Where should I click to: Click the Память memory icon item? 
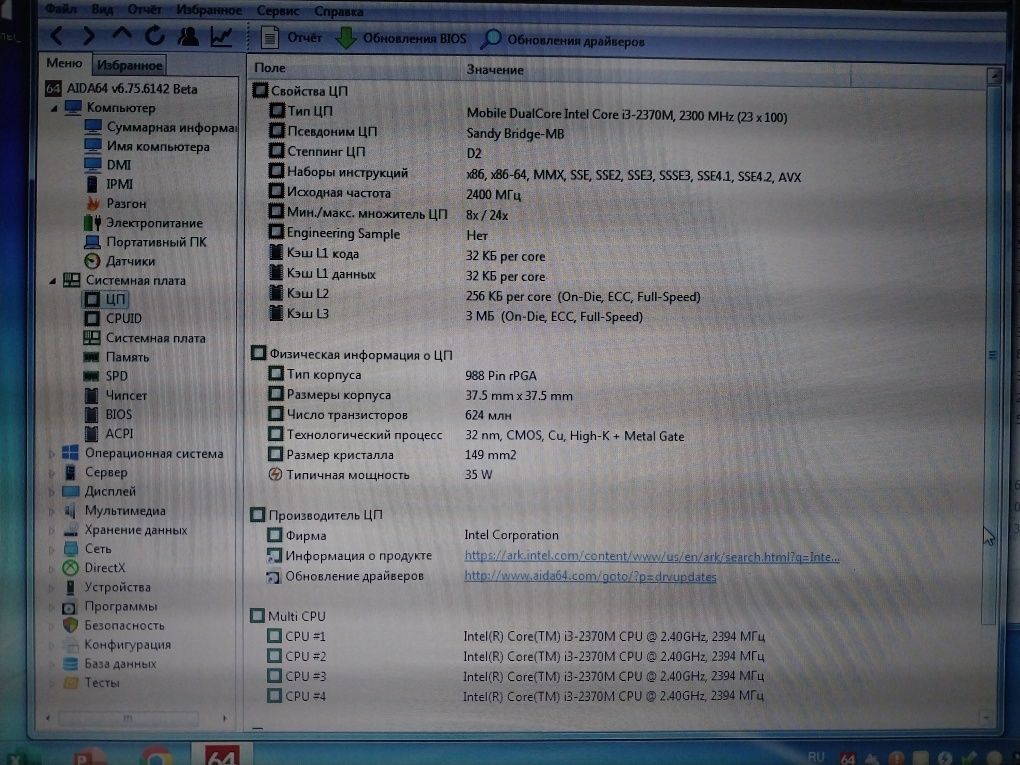92,357
